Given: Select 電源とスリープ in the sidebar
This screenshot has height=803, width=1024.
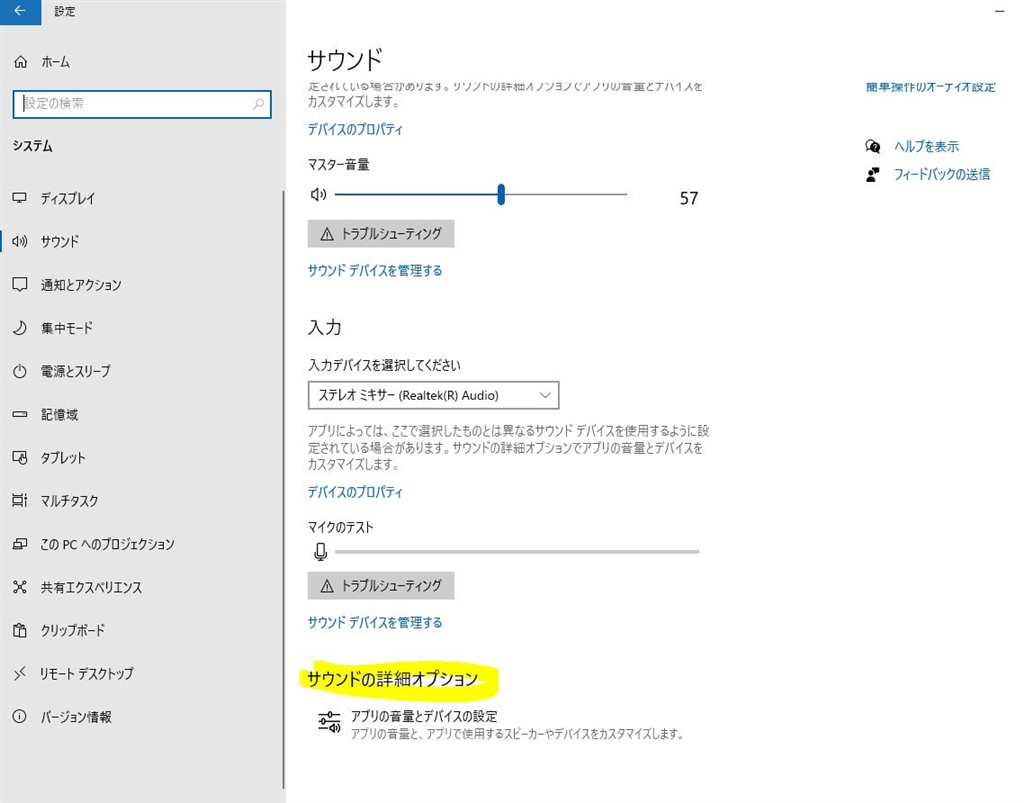Looking at the screenshot, I should coord(76,371).
